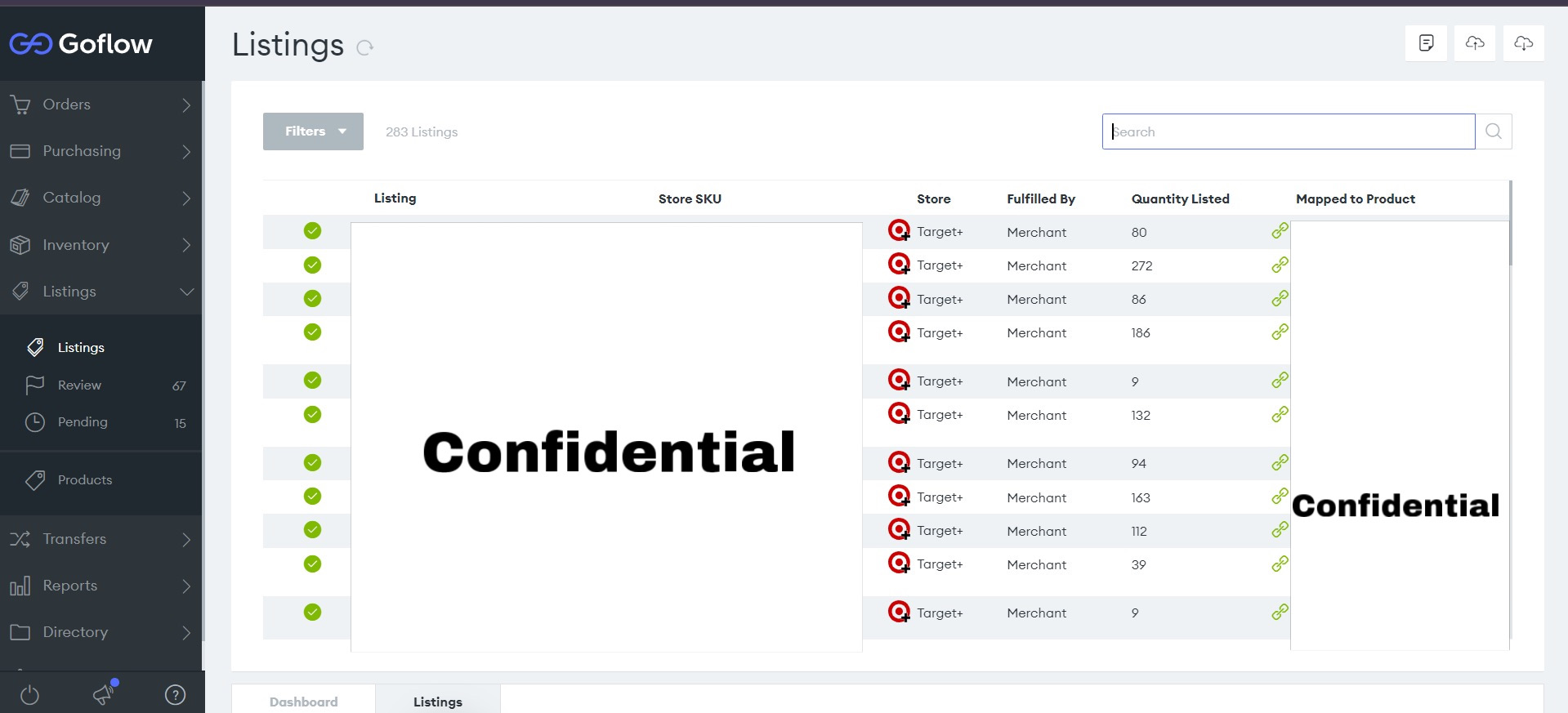This screenshot has height=713, width=1568.
Task: Click the quantity value 39
Action: coord(1138,564)
